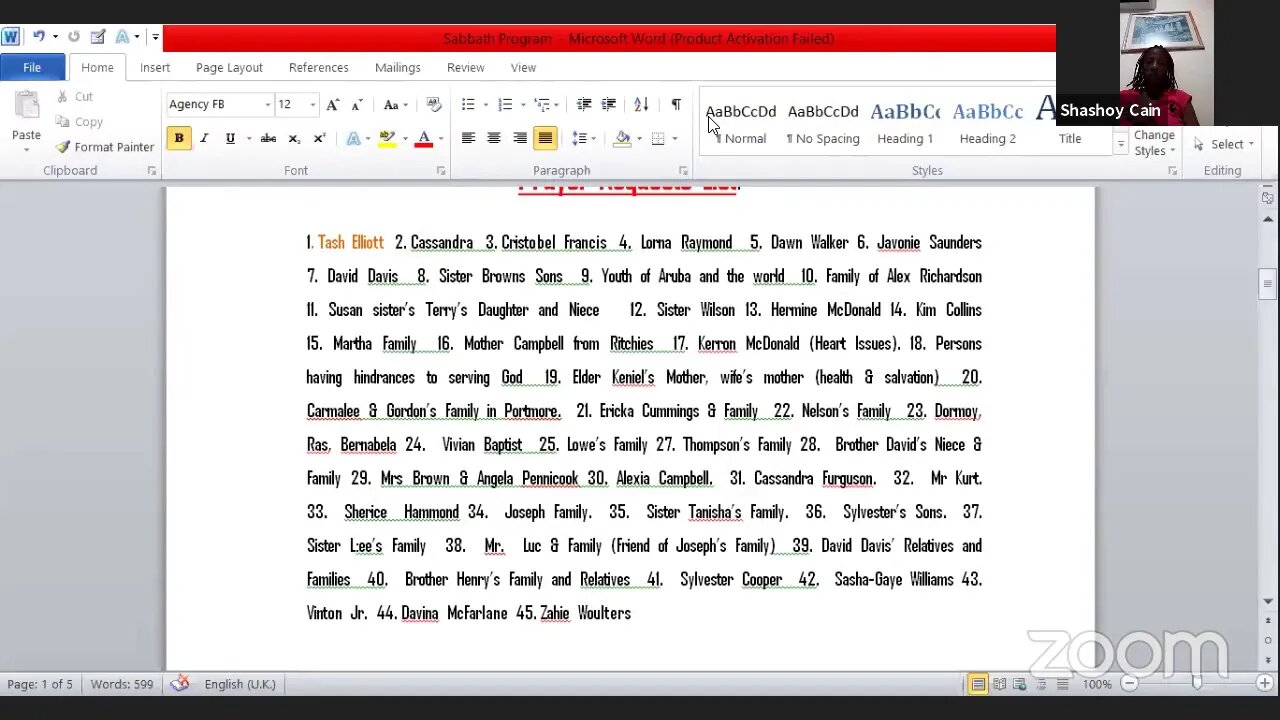Expand Font dialog launcher
This screenshot has width=1280, height=720.
[x=441, y=171]
